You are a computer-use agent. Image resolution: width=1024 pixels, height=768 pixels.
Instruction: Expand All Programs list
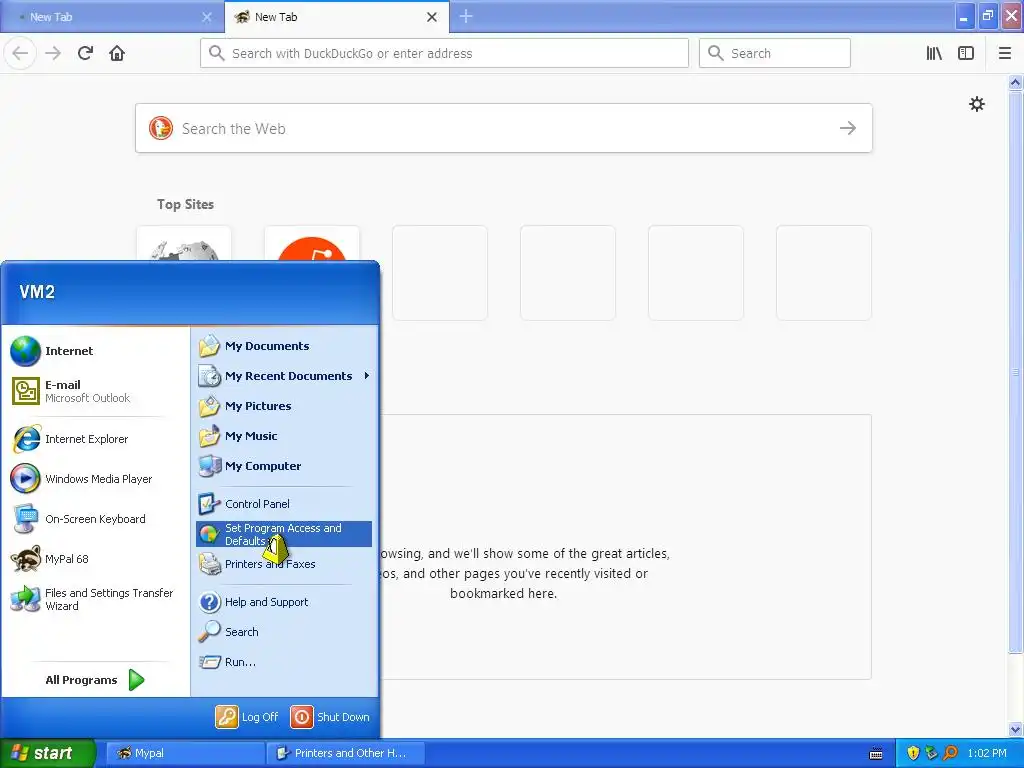(95, 680)
